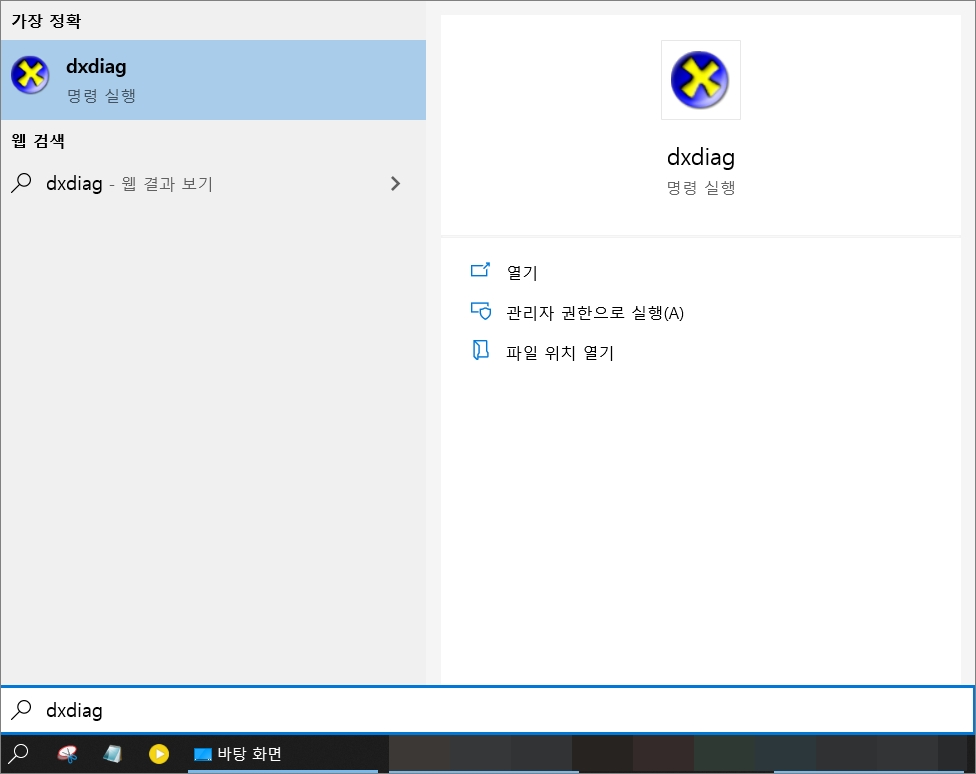The image size is (976, 774).
Task: Choose 파일 위치 열기
Action: (x=560, y=353)
